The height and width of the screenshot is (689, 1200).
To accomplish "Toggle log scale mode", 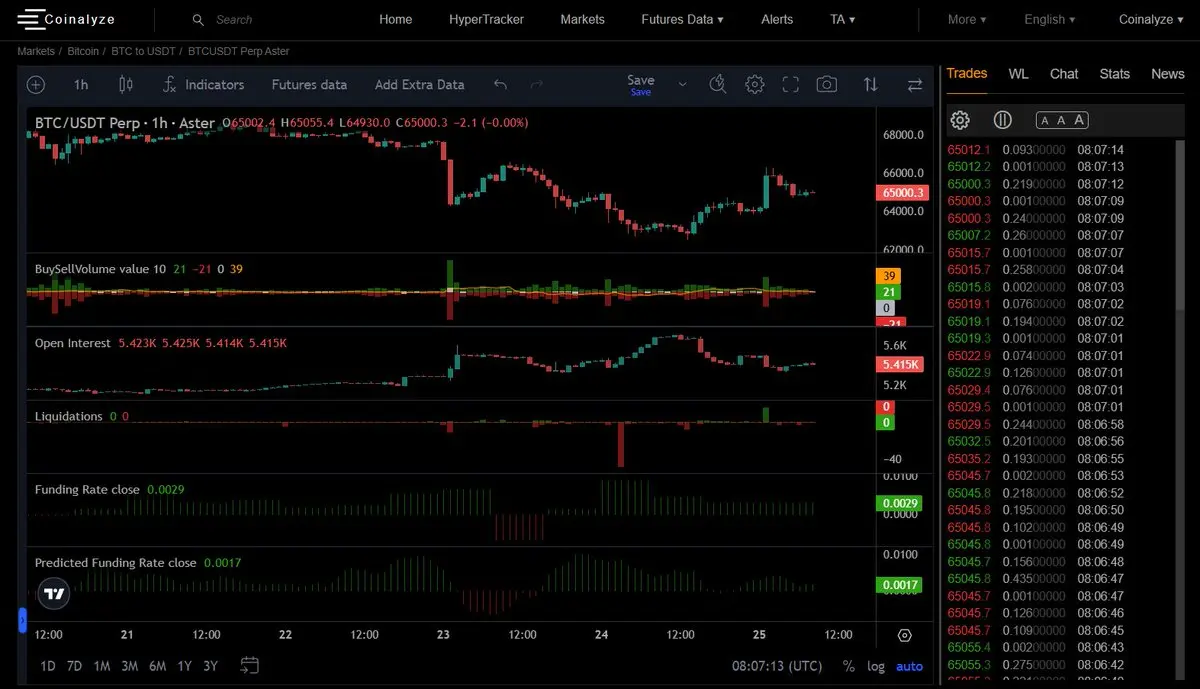I will [876, 666].
